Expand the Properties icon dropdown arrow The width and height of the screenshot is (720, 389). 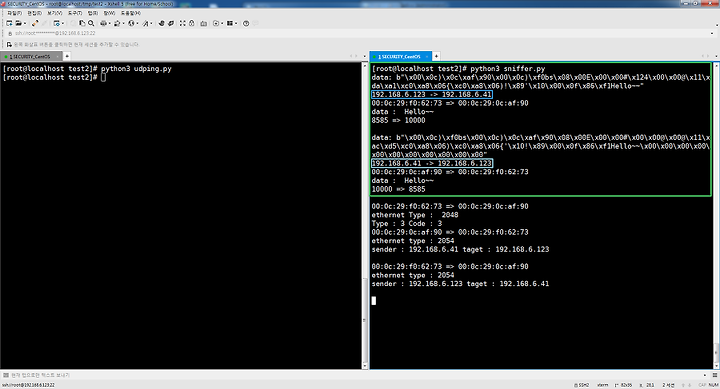[63, 23]
